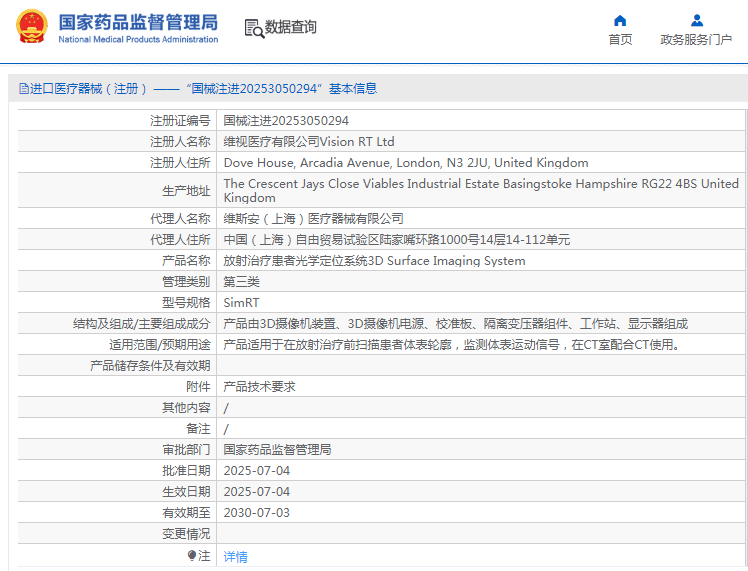Go to 首页 navigation text
Image resolution: width=748 pixels, height=571 pixels.
[x=620, y=40]
